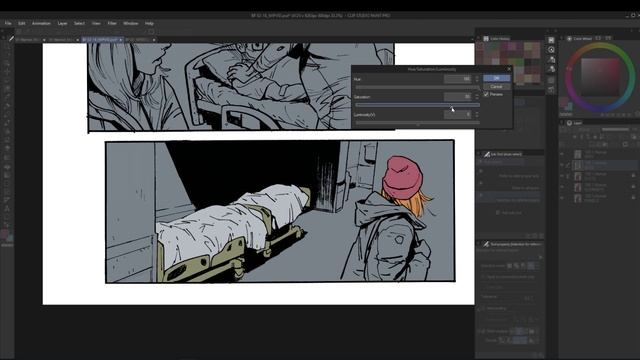Click the Saturation value input field

point(458,97)
